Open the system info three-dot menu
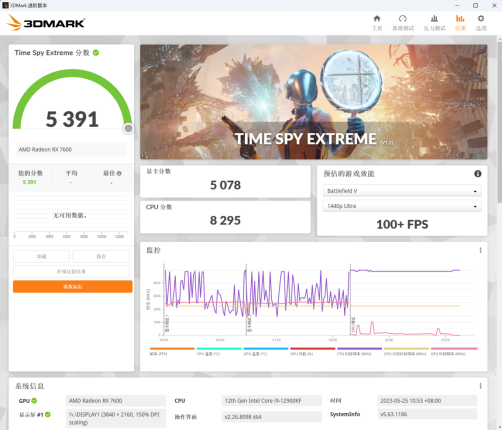The image size is (502, 431). pyautogui.click(x=480, y=386)
